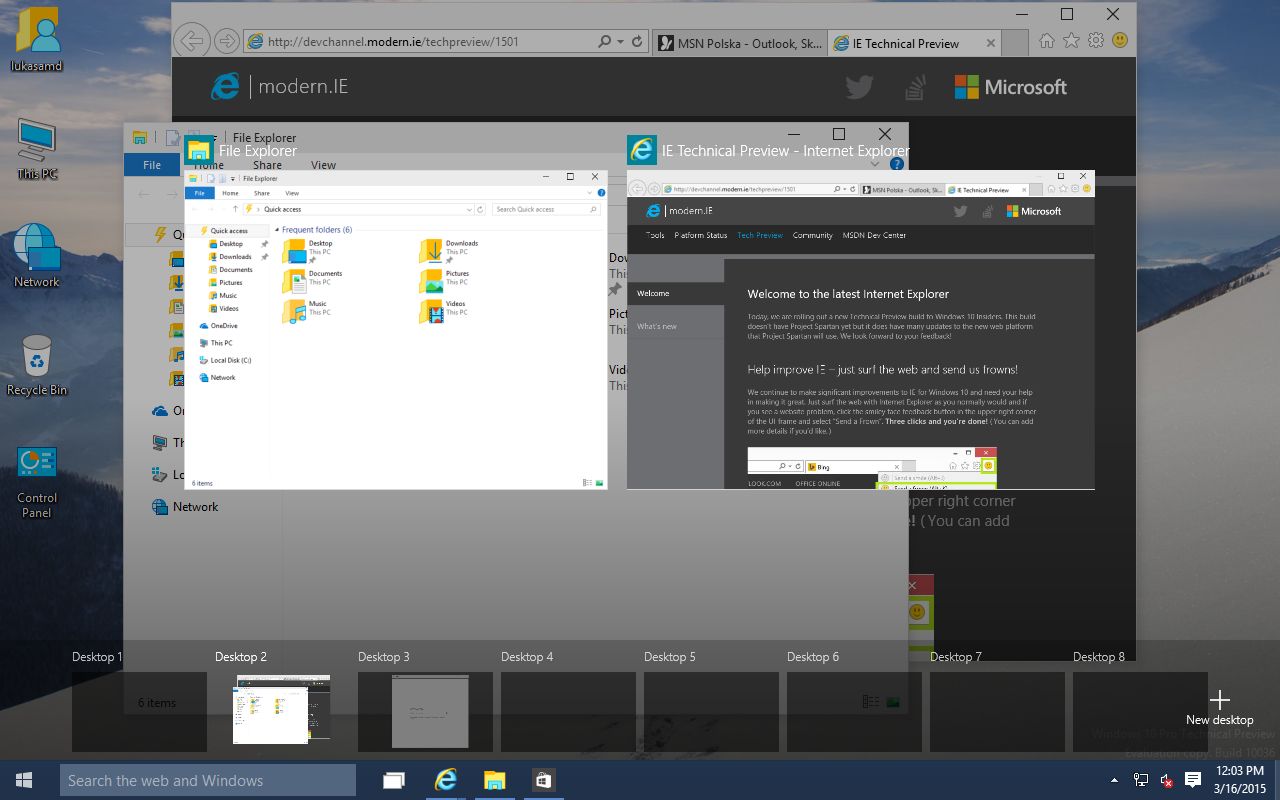Select the Recycle Bin desktop icon
Image resolution: width=1280 pixels, height=800 pixels.
[x=37, y=364]
